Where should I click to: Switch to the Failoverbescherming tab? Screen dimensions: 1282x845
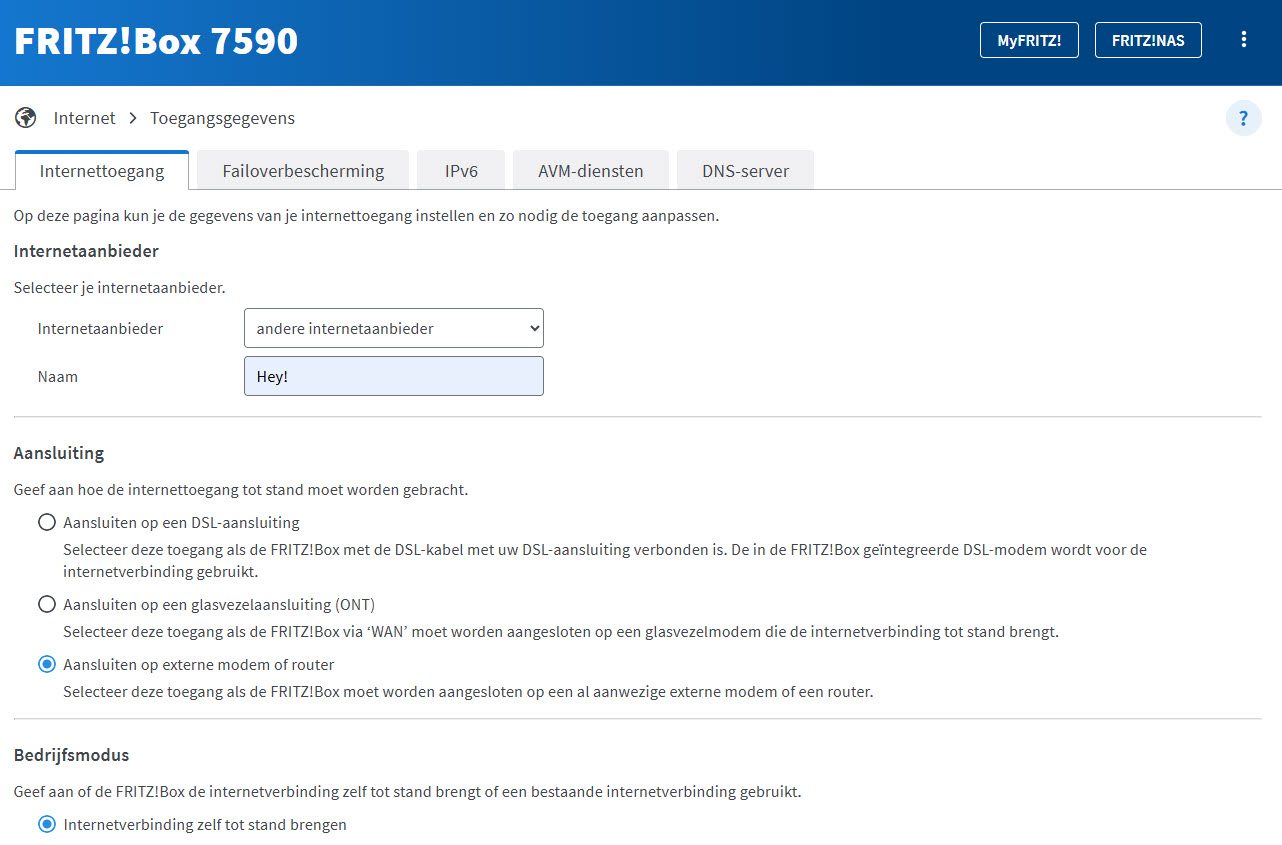(302, 171)
